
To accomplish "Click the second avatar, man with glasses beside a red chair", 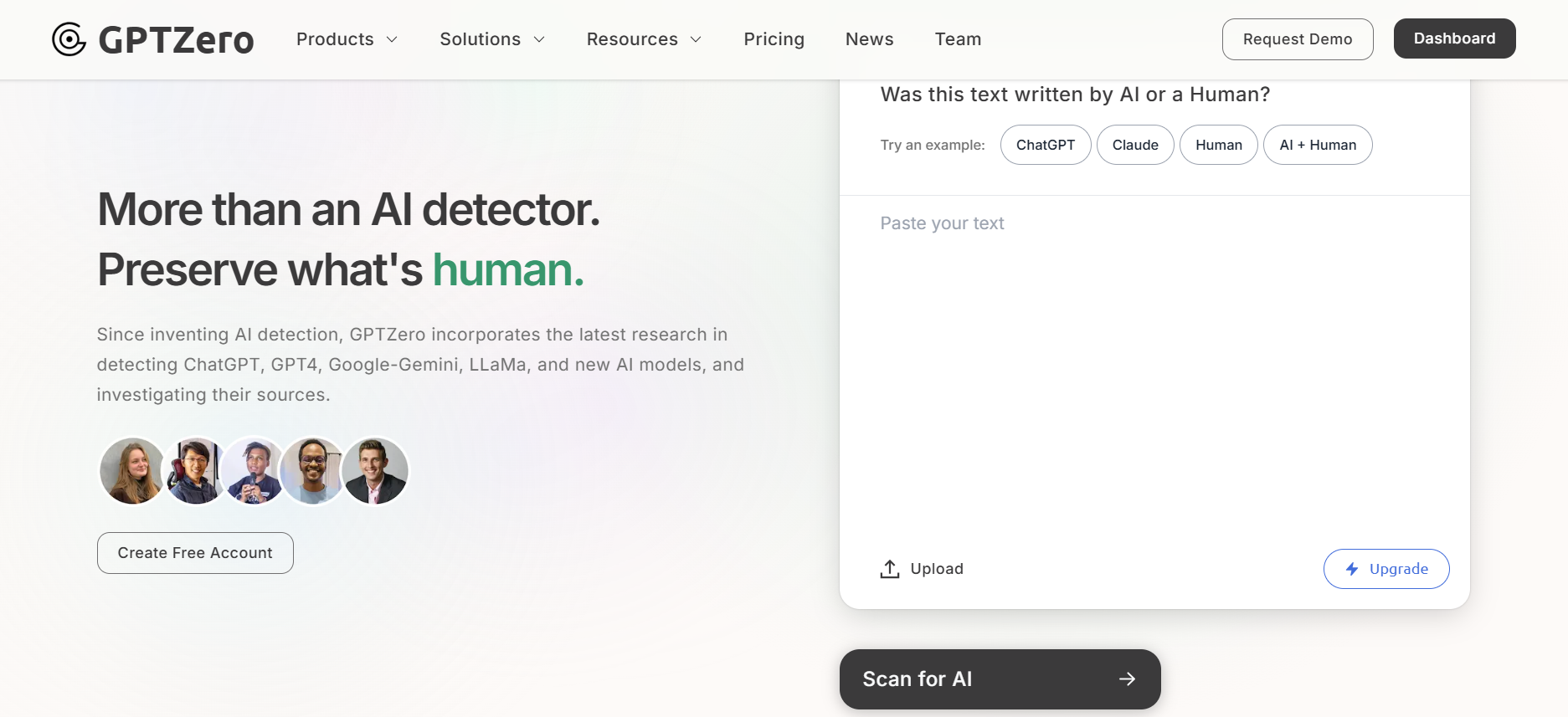I will pyautogui.click(x=194, y=471).
